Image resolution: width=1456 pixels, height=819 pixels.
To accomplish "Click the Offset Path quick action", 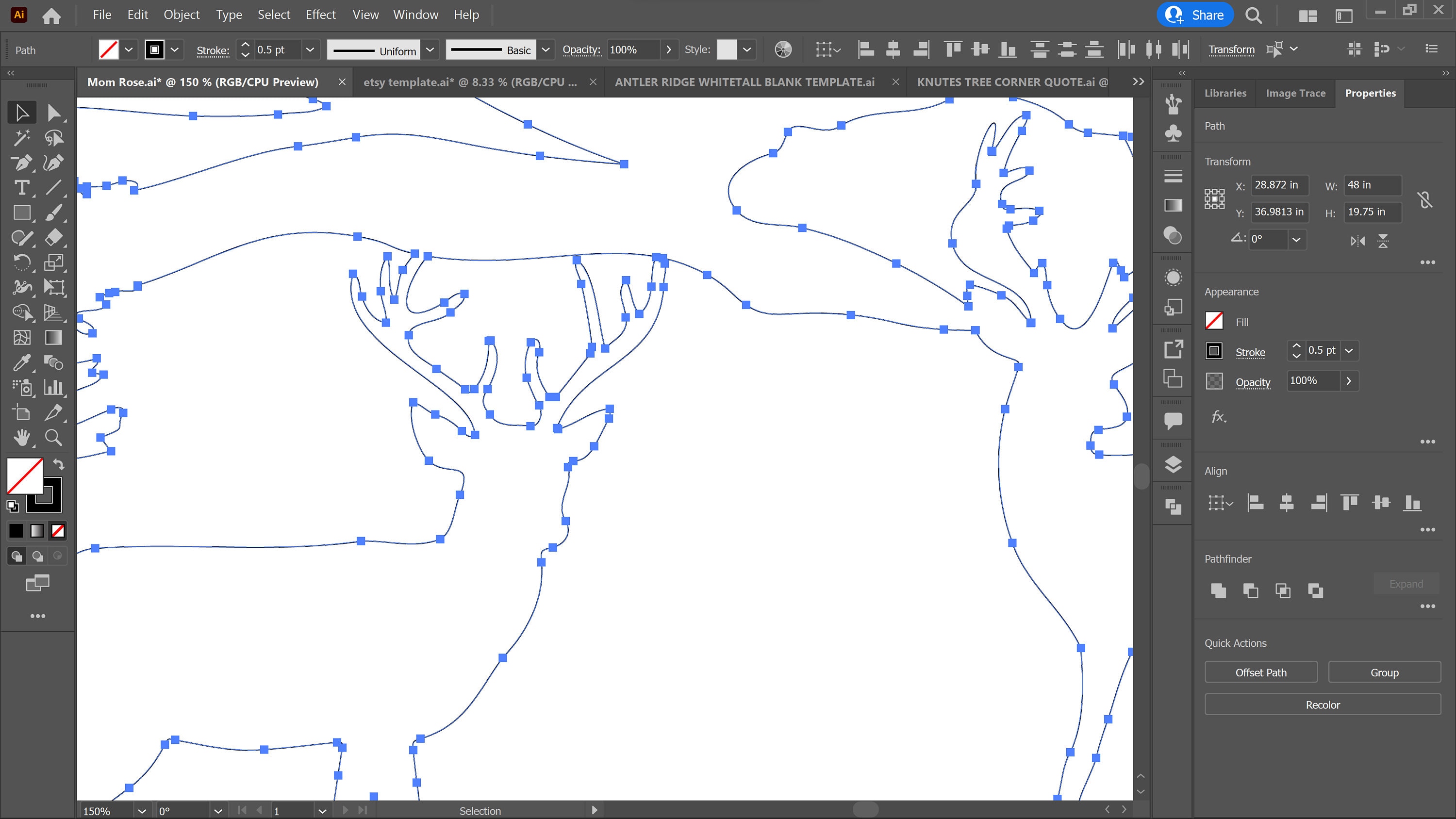I will click(x=1261, y=672).
